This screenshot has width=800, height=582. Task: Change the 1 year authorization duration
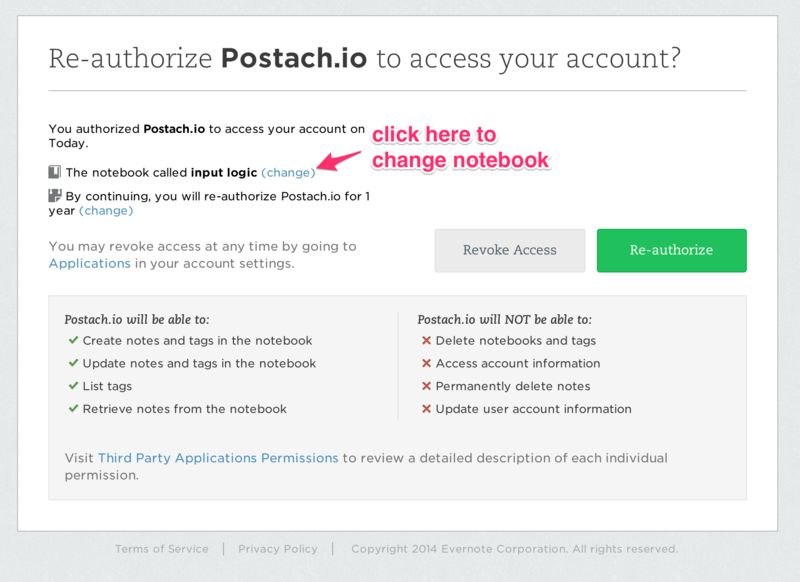[106, 211]
